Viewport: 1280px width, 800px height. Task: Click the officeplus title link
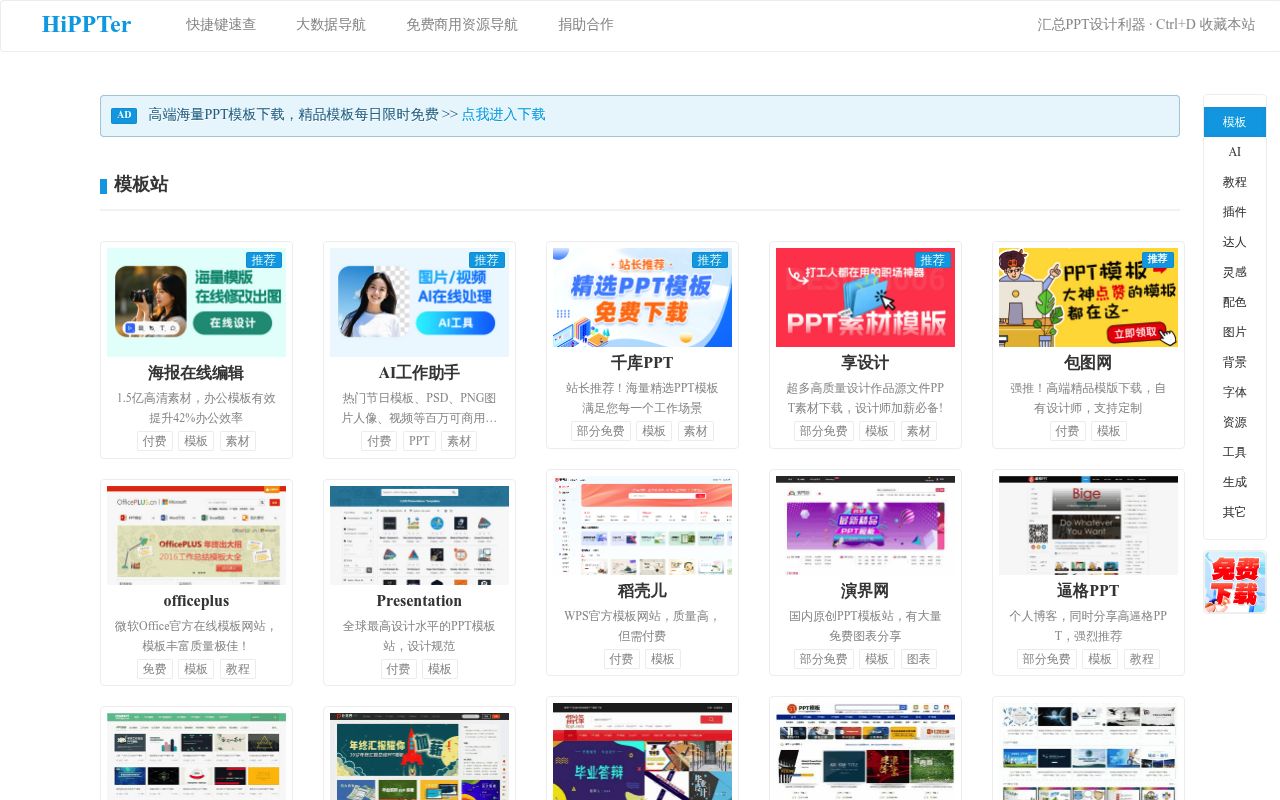click(196, 601)
